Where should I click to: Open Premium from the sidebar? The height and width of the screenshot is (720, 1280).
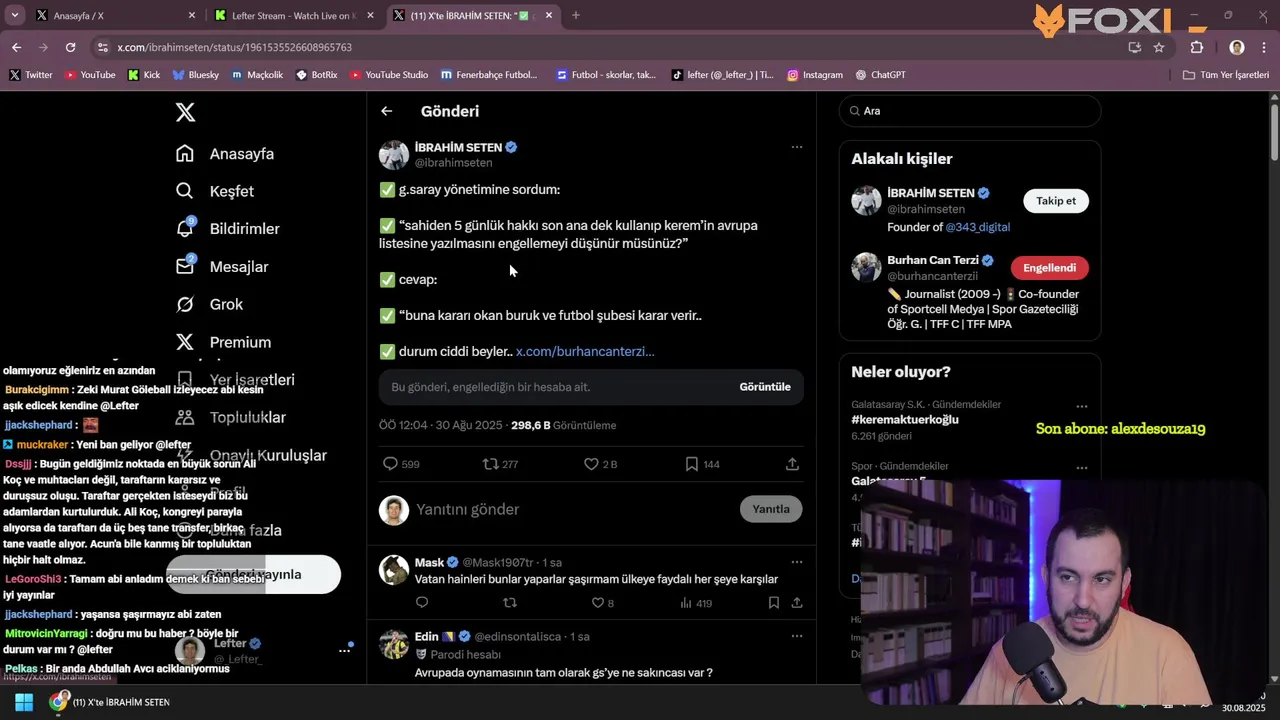[x=223, y=342]
